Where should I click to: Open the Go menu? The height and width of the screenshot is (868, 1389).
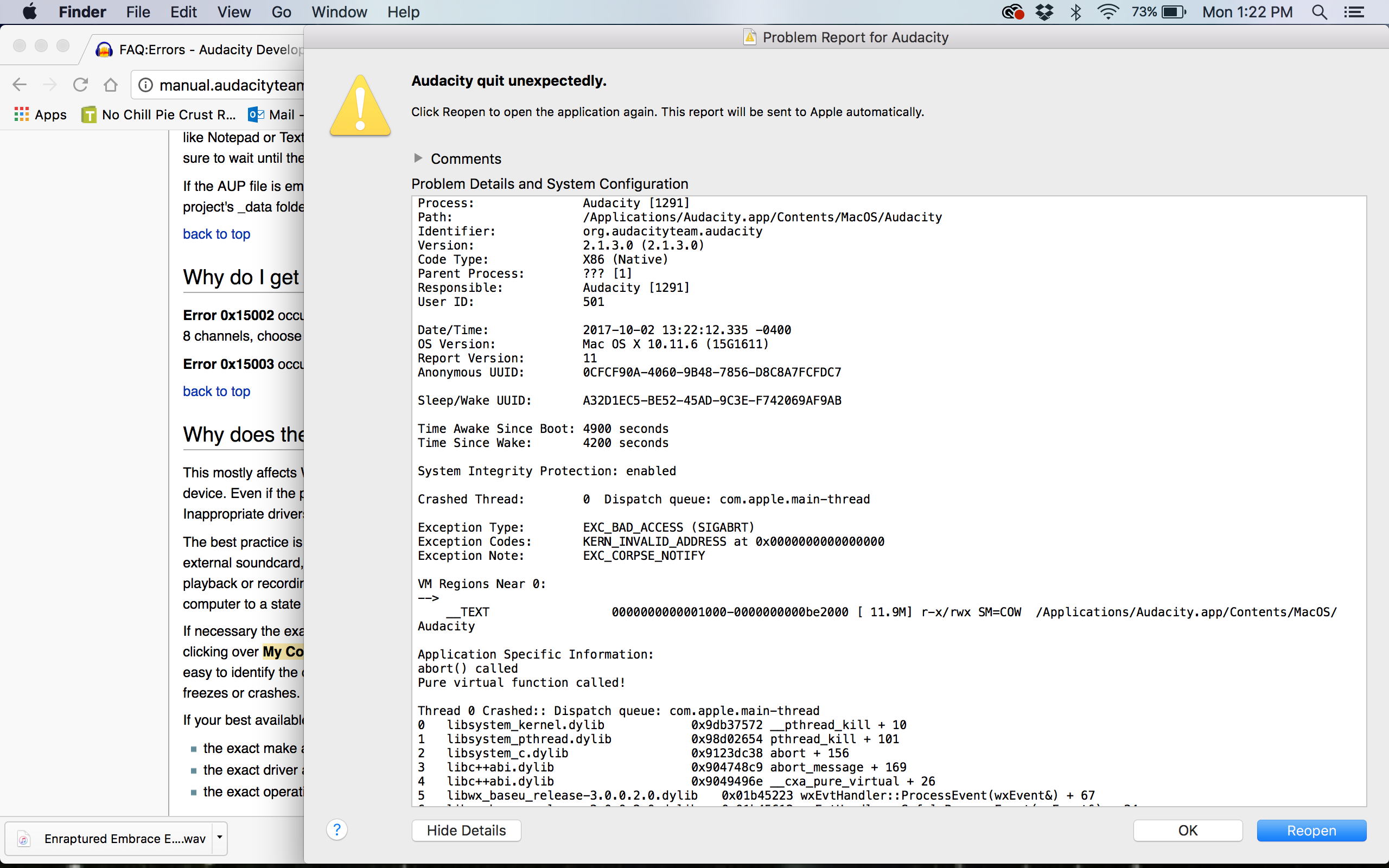281,12
